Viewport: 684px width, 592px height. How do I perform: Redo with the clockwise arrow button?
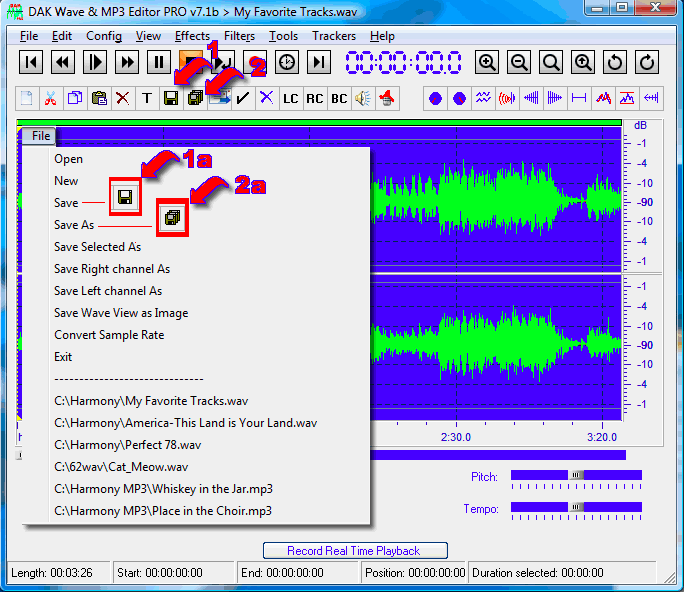(647, 62)
